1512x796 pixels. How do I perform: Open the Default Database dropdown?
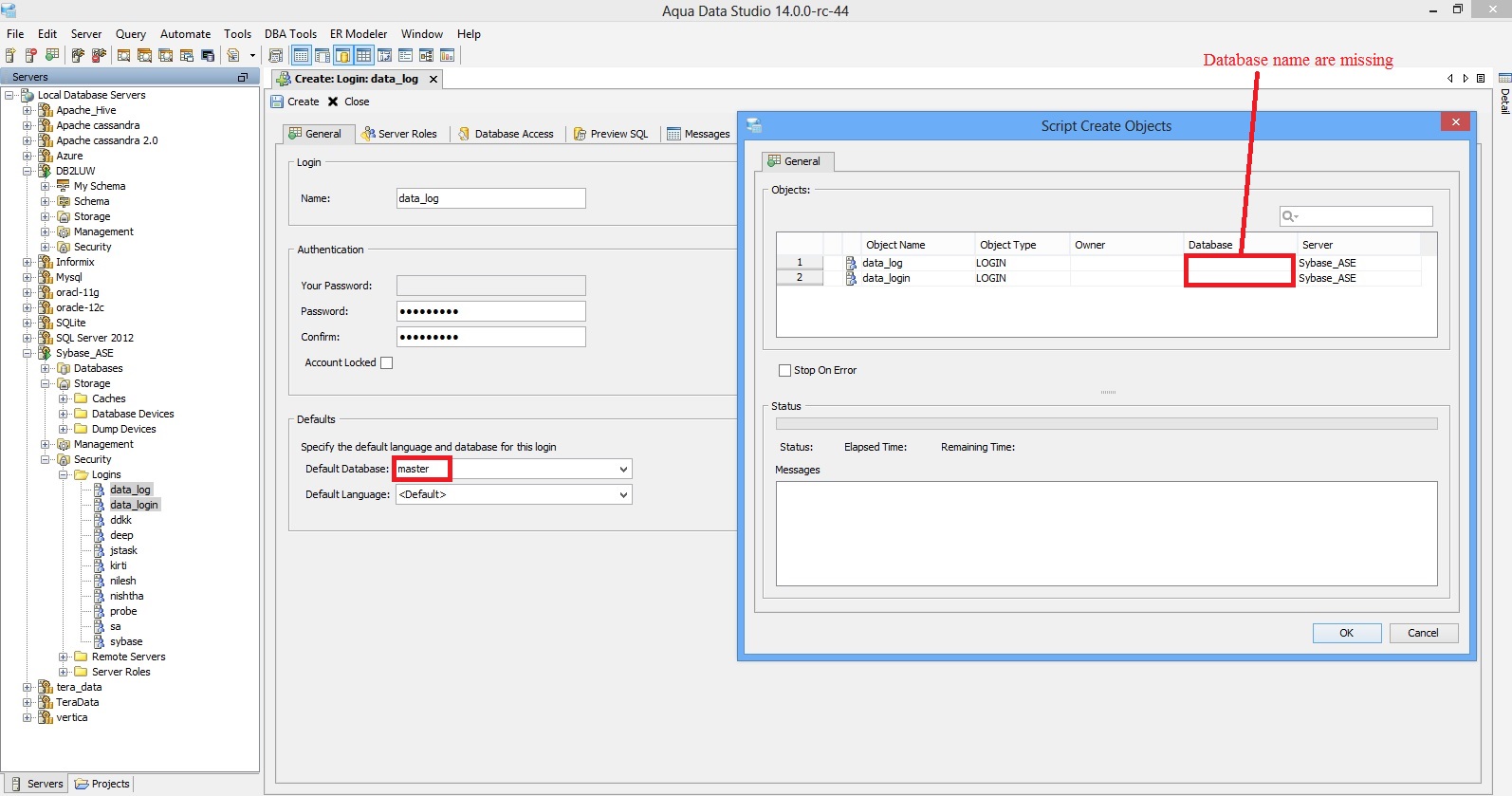coord(623,469)
